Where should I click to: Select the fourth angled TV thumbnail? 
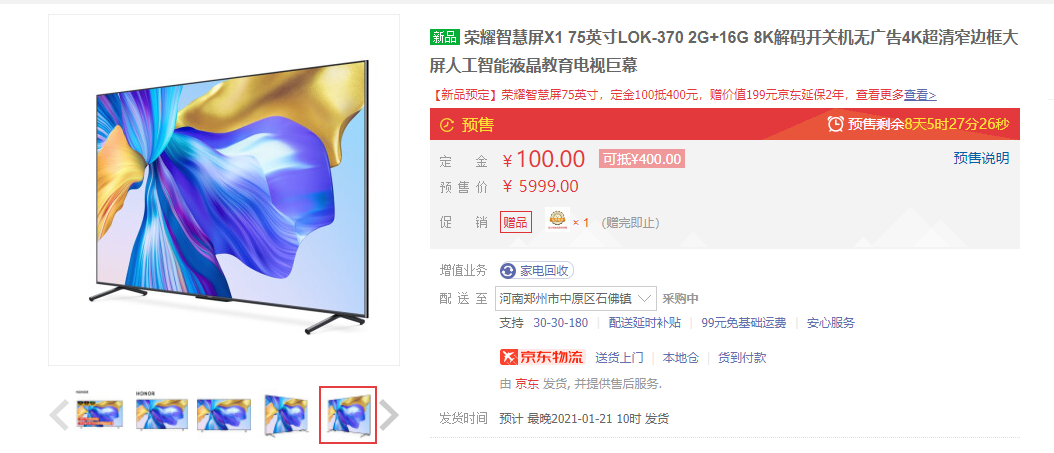(285, 415)
